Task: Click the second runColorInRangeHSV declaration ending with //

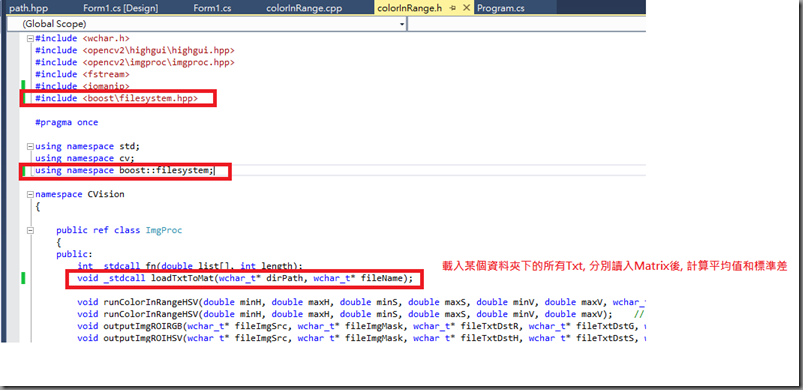Action: 361,314
